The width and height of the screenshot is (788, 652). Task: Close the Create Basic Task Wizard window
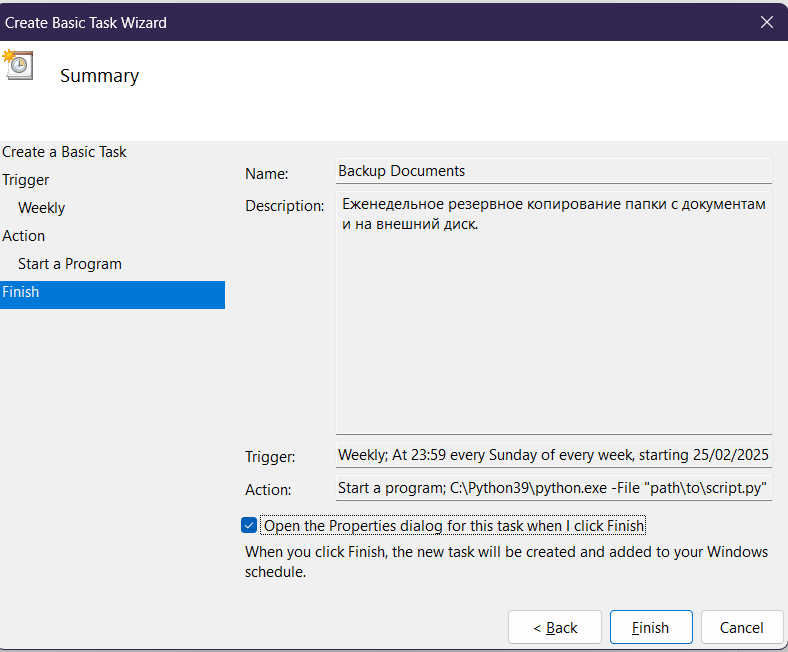[x=766, y=21]
